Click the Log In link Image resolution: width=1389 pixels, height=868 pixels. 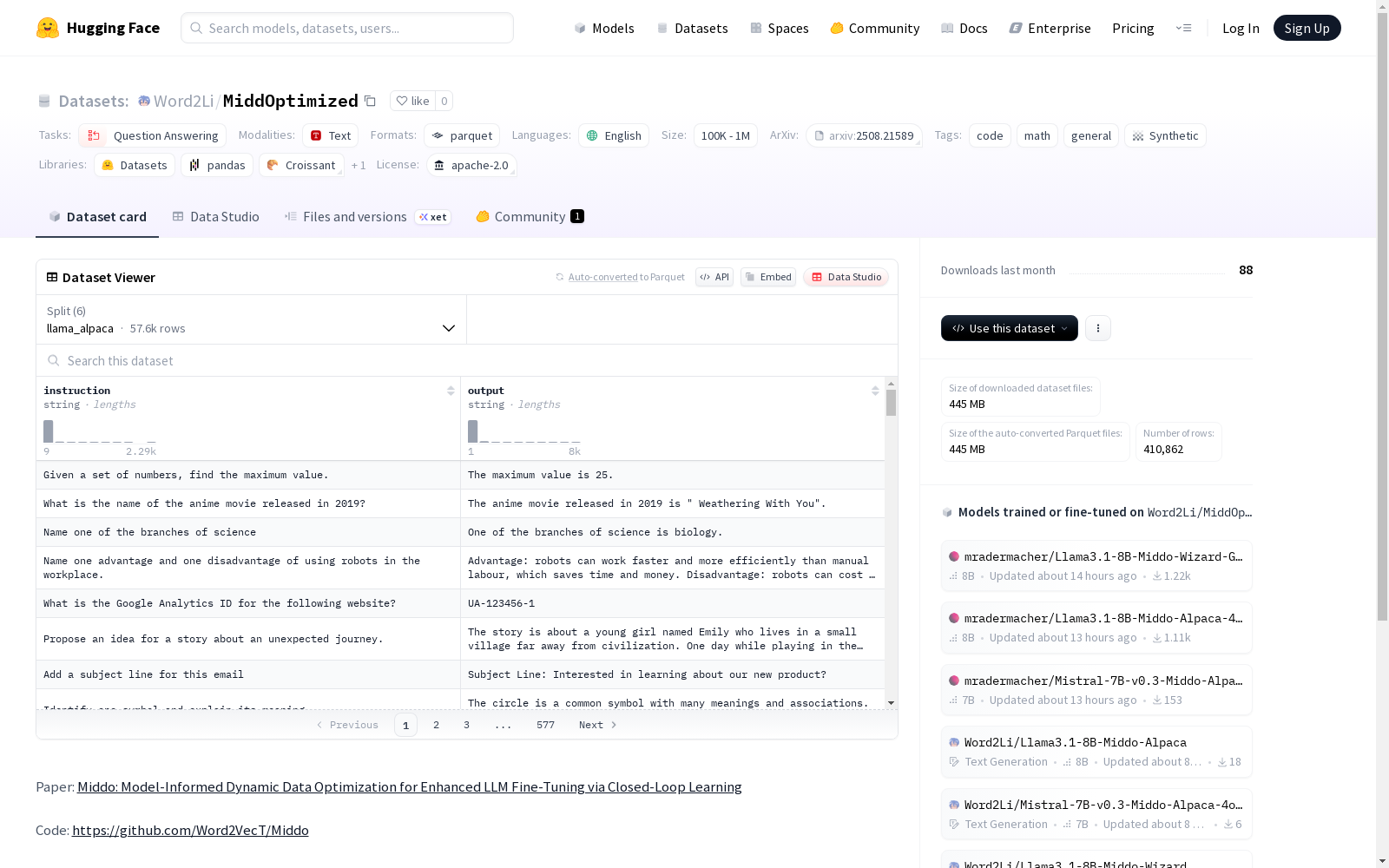[1241, 28]
